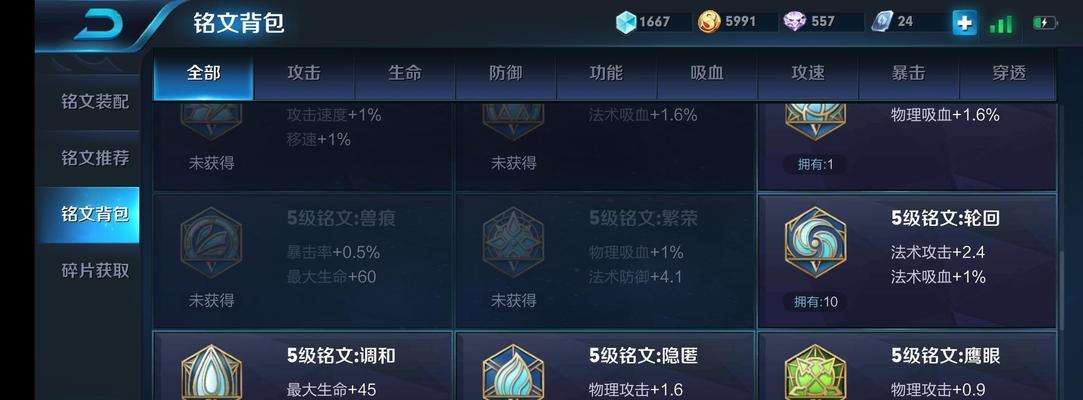Screen dimensions: 1083x400
Task: Tap the gold coin currency icon
Action: [709, 22]
